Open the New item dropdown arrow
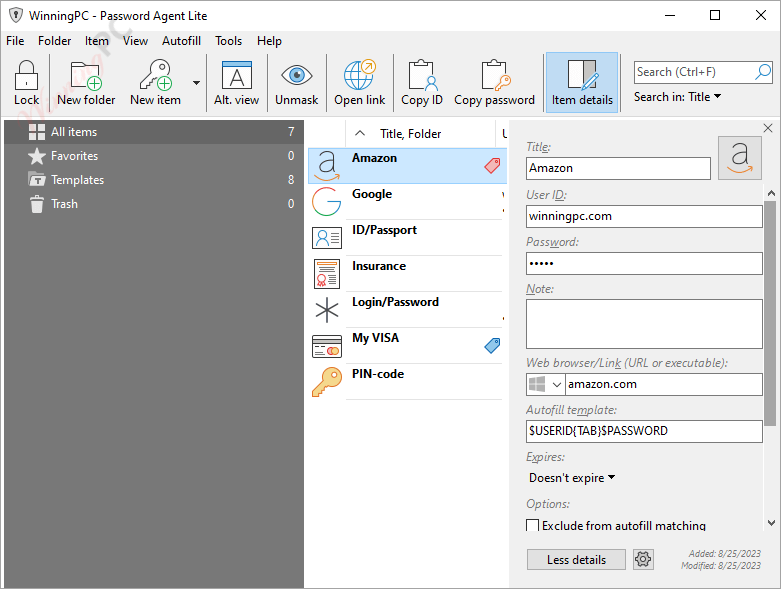The image size is (781, 589). [x=196, y=83]
